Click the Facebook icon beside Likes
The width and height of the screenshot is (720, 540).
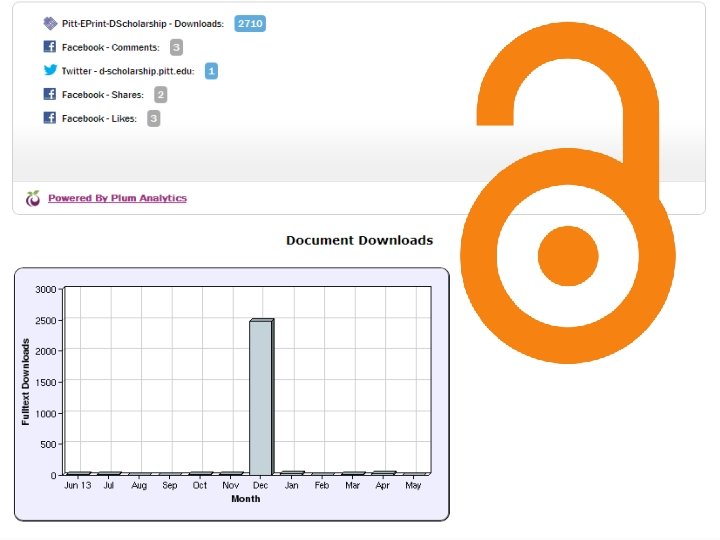click(50, 118)
